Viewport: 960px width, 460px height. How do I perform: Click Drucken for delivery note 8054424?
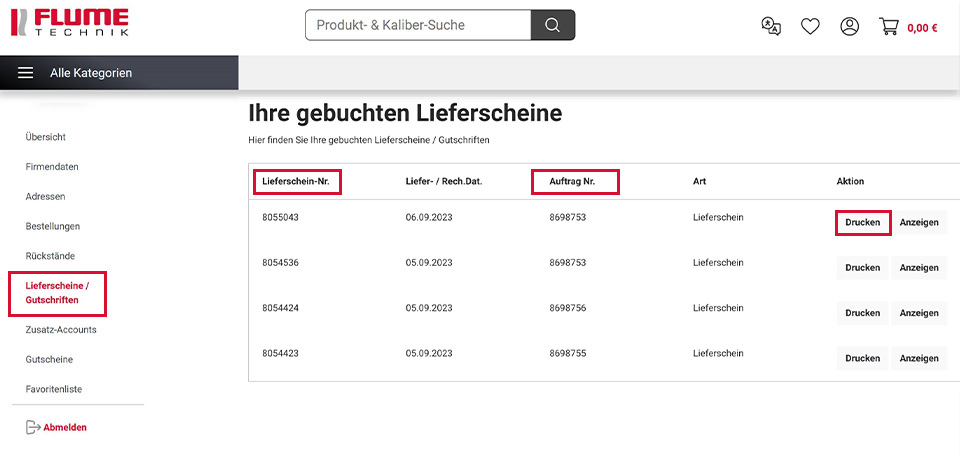[x=862, y=313]
